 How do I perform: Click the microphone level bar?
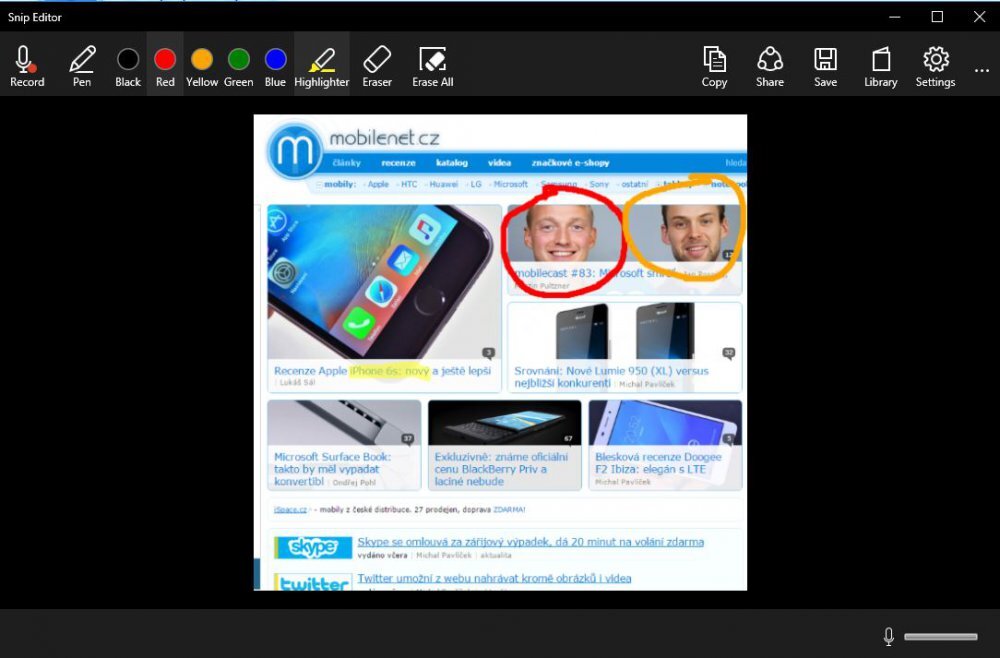[x=940, y=637]
